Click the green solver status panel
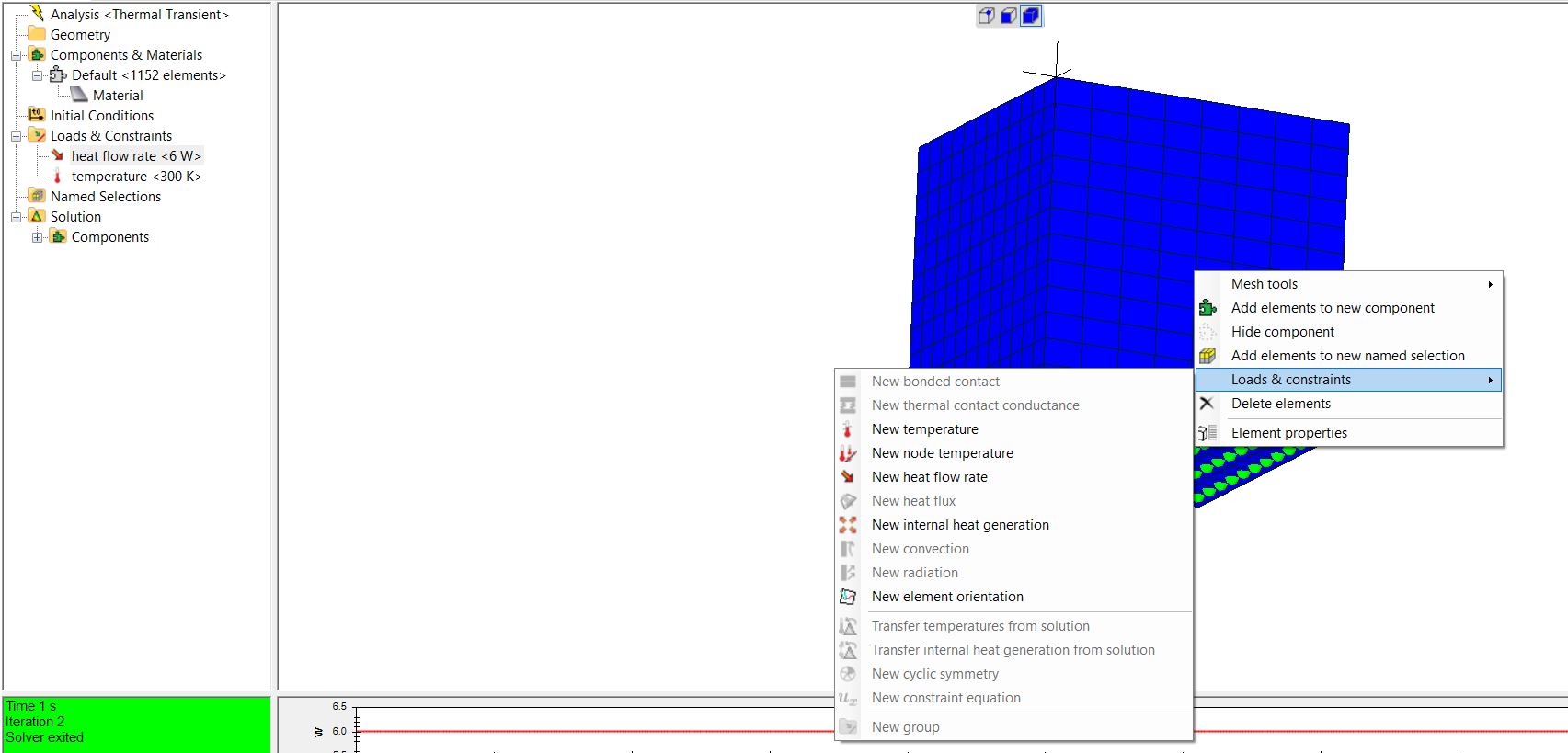 136,724
